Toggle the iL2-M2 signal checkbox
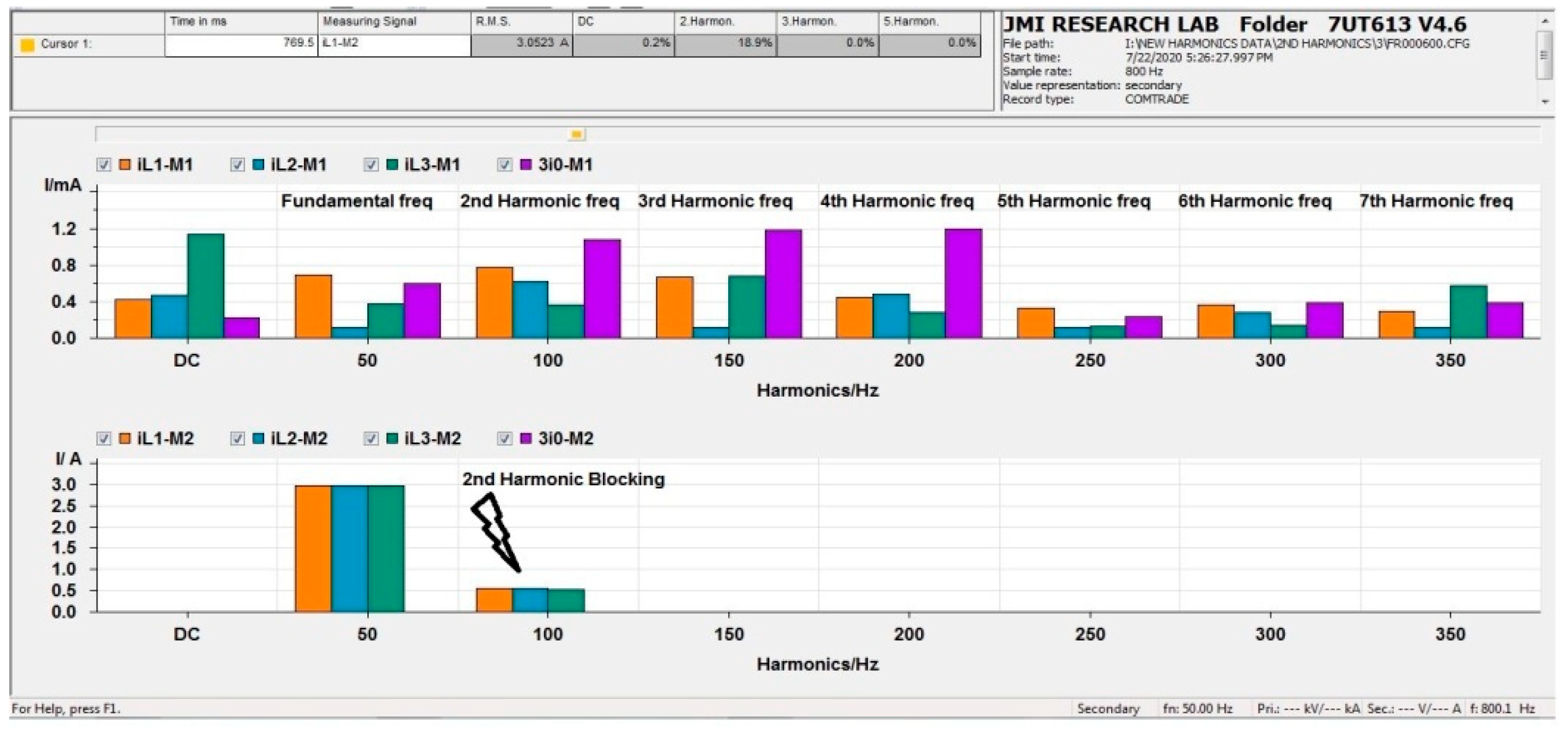 coord(237,439)
